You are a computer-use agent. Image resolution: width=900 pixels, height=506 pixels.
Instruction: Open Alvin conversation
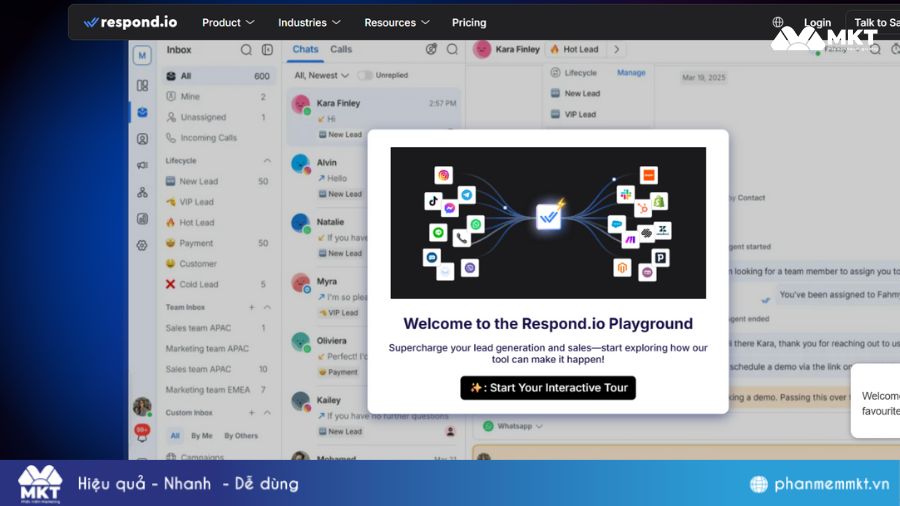[328, 177]
